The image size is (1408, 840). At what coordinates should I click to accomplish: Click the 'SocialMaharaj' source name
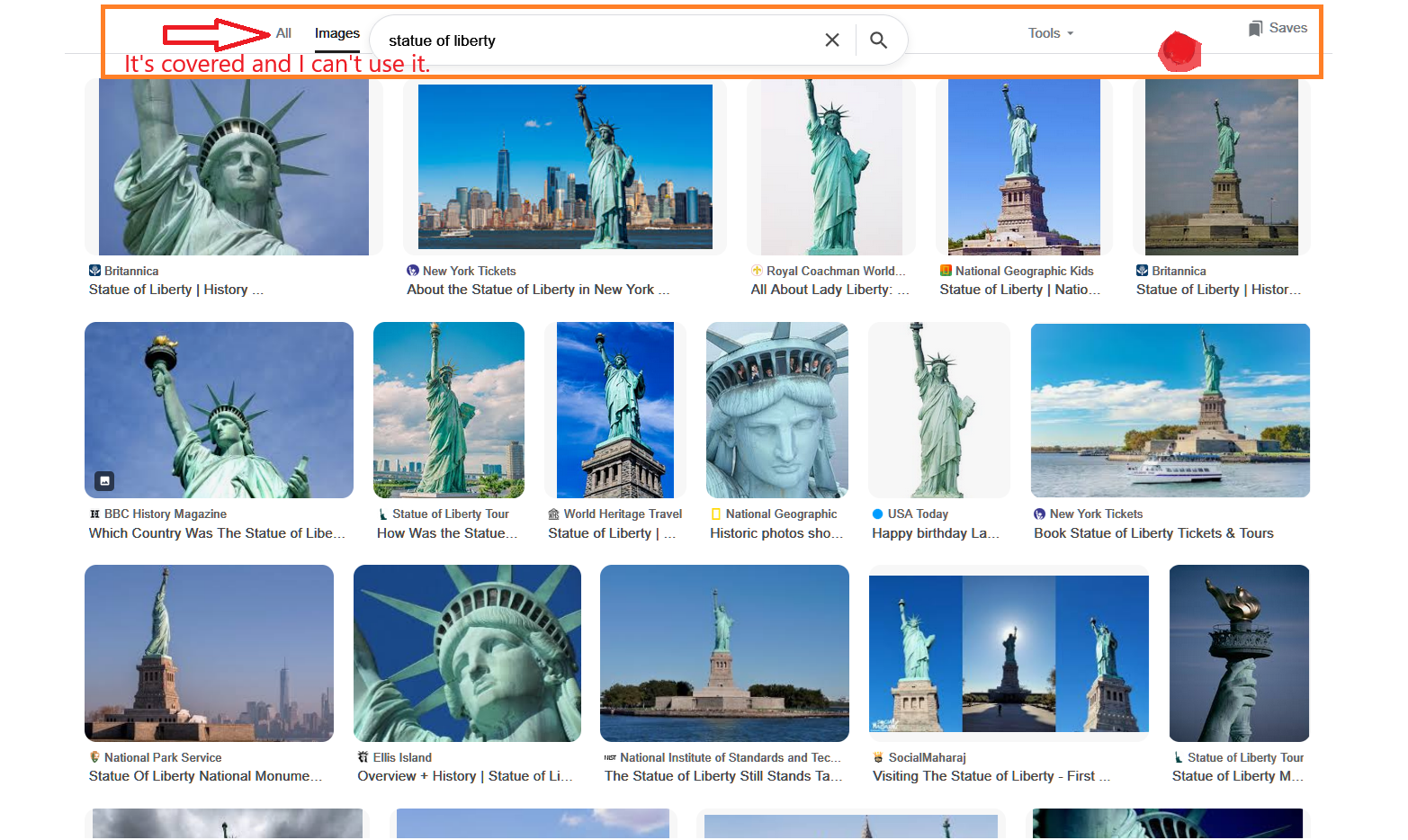pos(928,757)
